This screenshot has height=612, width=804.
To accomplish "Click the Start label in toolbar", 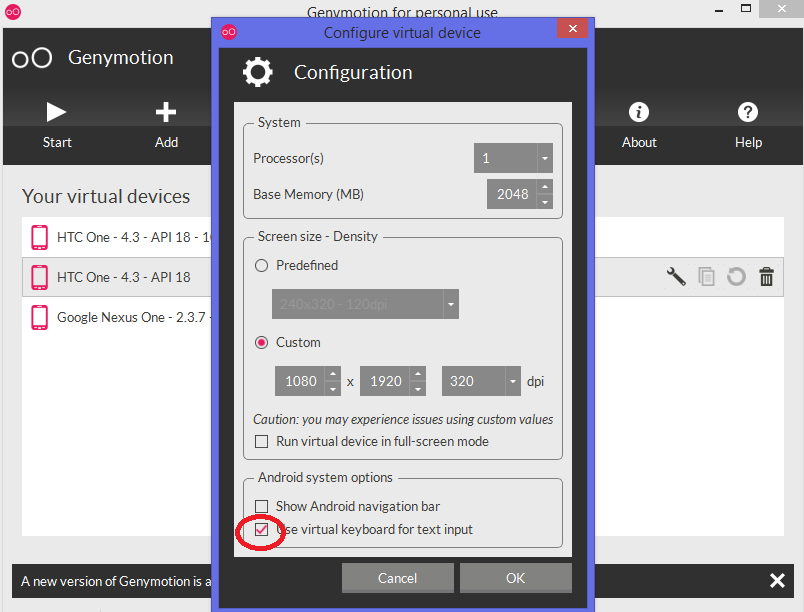I will pyautogui.click(x=57, y=142).
